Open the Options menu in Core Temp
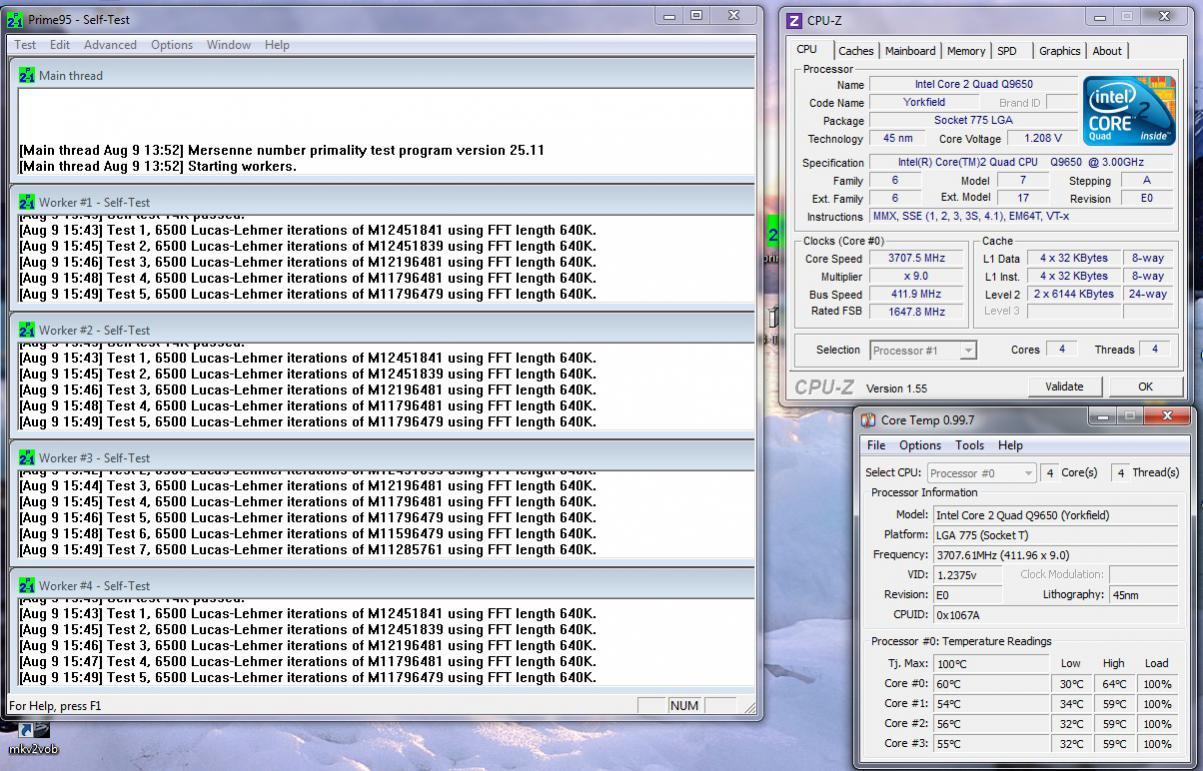Viewport: 1203px width, 771px height. tap(920, 446)
